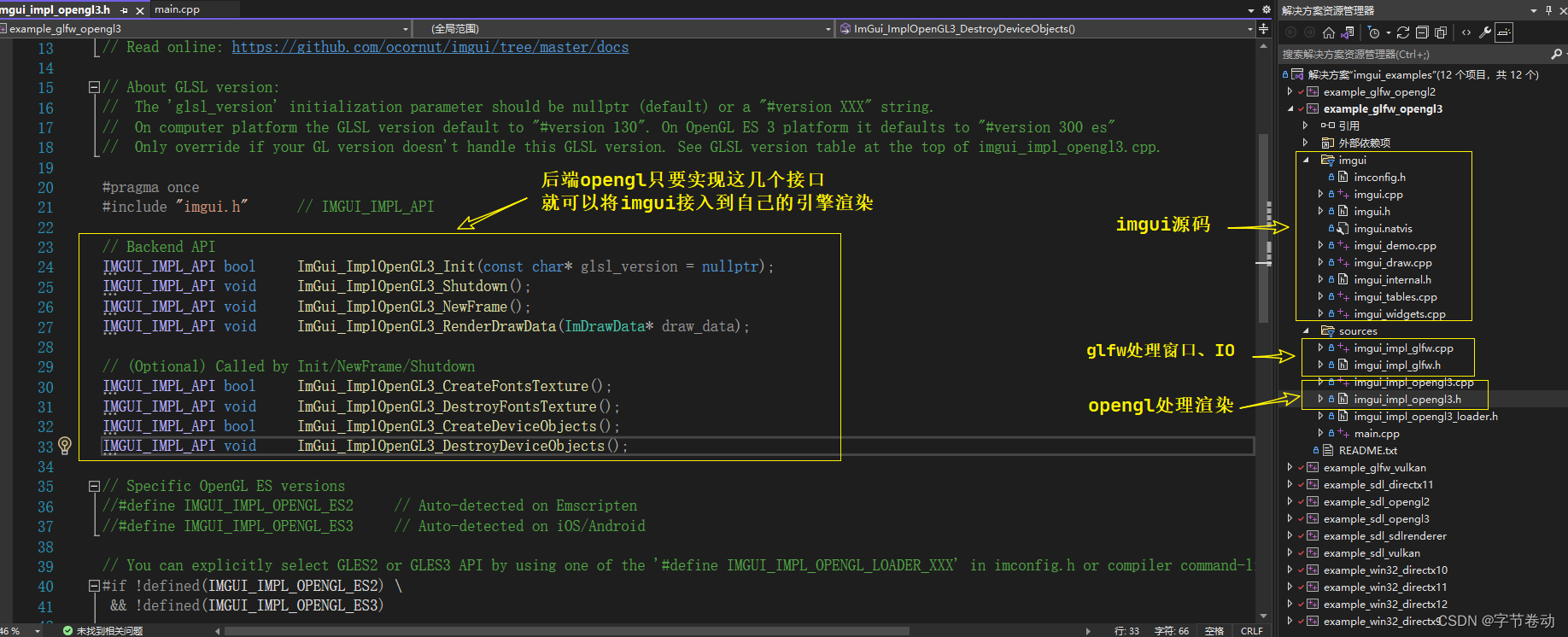Viewport: 1568px width, 637px height.
Task: Select main.cpp in Solution Explorer tree
Action: [x=1377, y=433]
